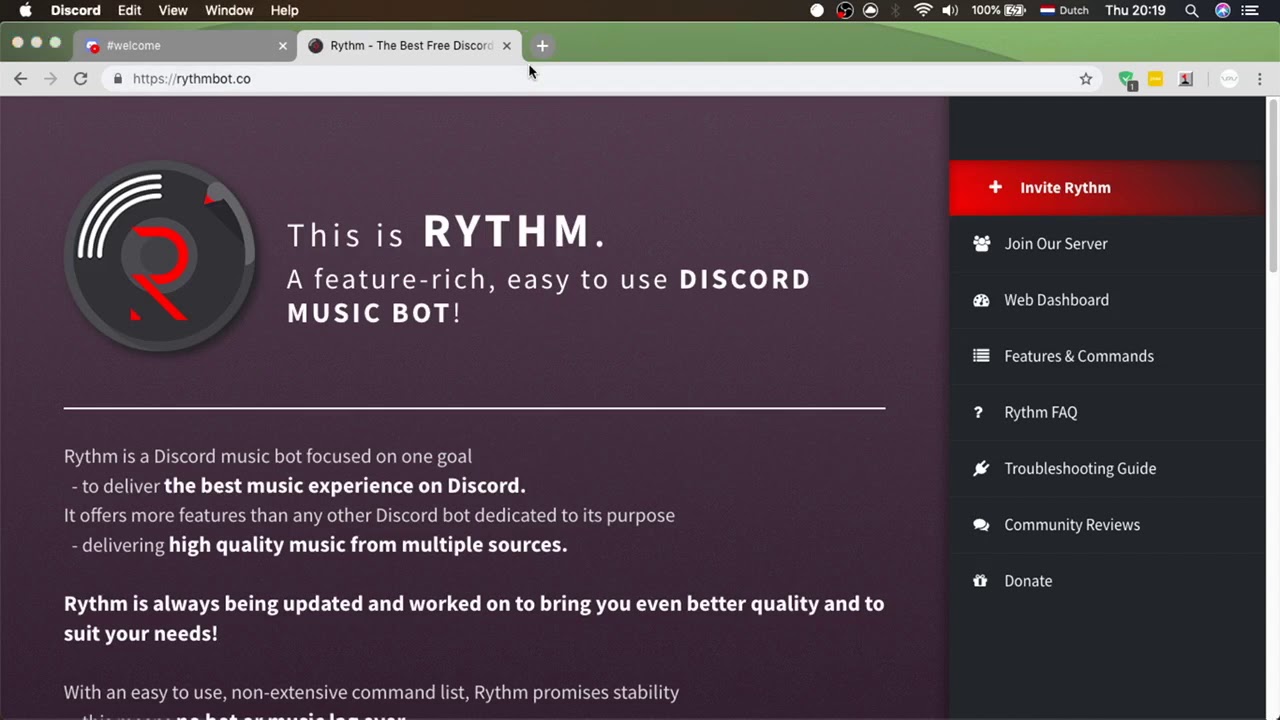Screen dimensions: 1280x720
Task: Click the Wi-Fi status icon
Action: [923, 10]
